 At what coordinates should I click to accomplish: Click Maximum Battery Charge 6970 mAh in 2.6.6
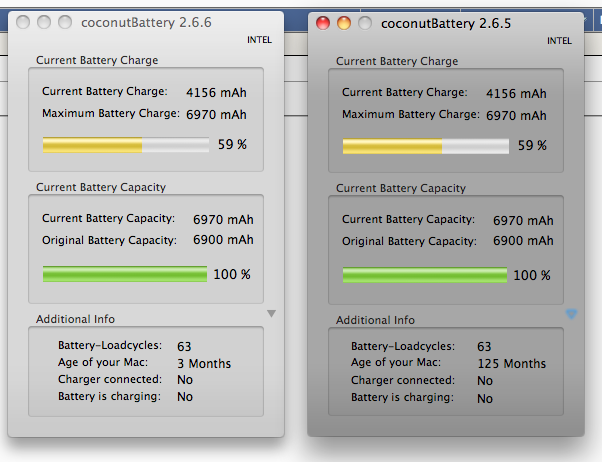[216, 114]
